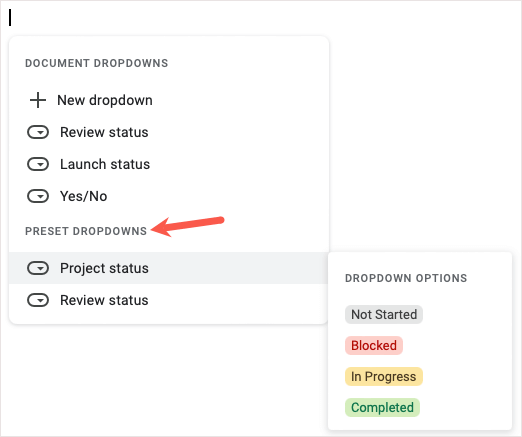Image resolution: width=522 pixels, height=437 pixels.
Task: Click the text cursor line above the menu
Action: pyautogui.click(x=10, y=17)
